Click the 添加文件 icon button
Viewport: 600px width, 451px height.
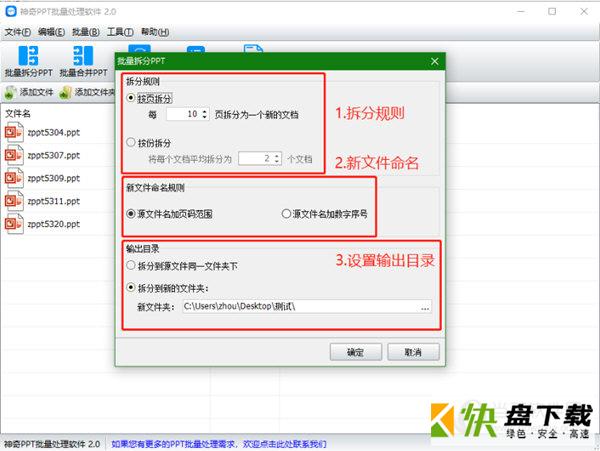tap(10, 92)
